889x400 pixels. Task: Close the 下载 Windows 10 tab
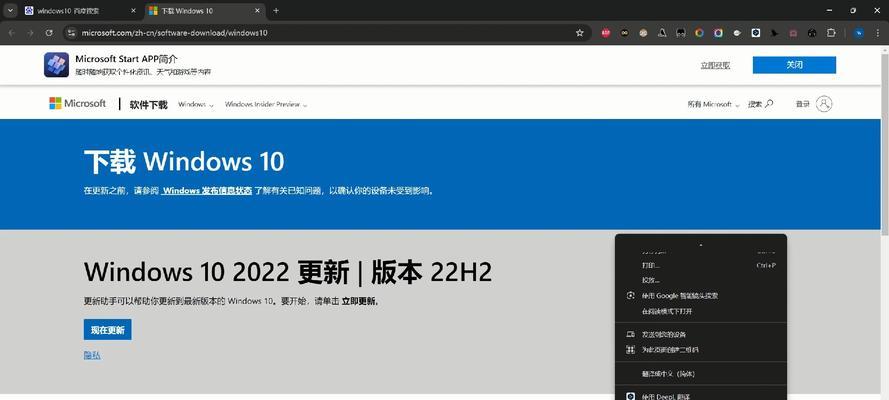pos(257,11)
